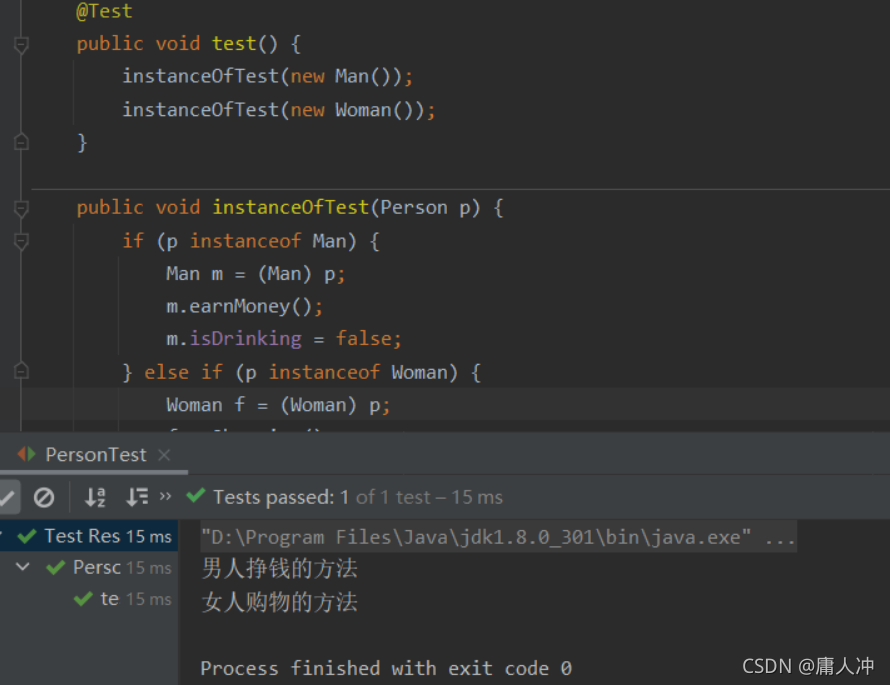Close the PersonTest run tab
The image size is (890, 685).
coord(164,455)
